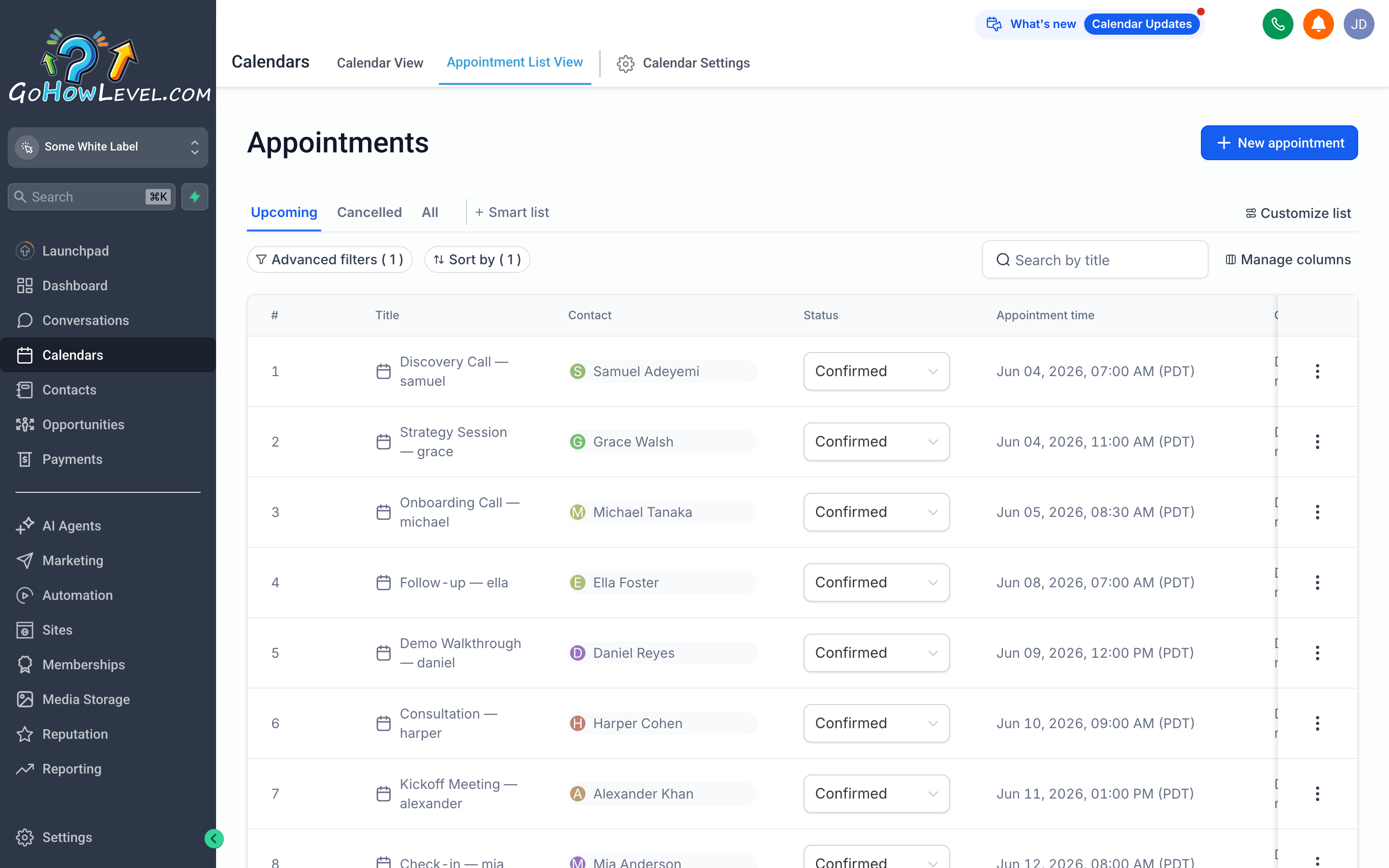
Task: Open row actions menu for Samuel Adeyemi
Action: point(1317,371)
